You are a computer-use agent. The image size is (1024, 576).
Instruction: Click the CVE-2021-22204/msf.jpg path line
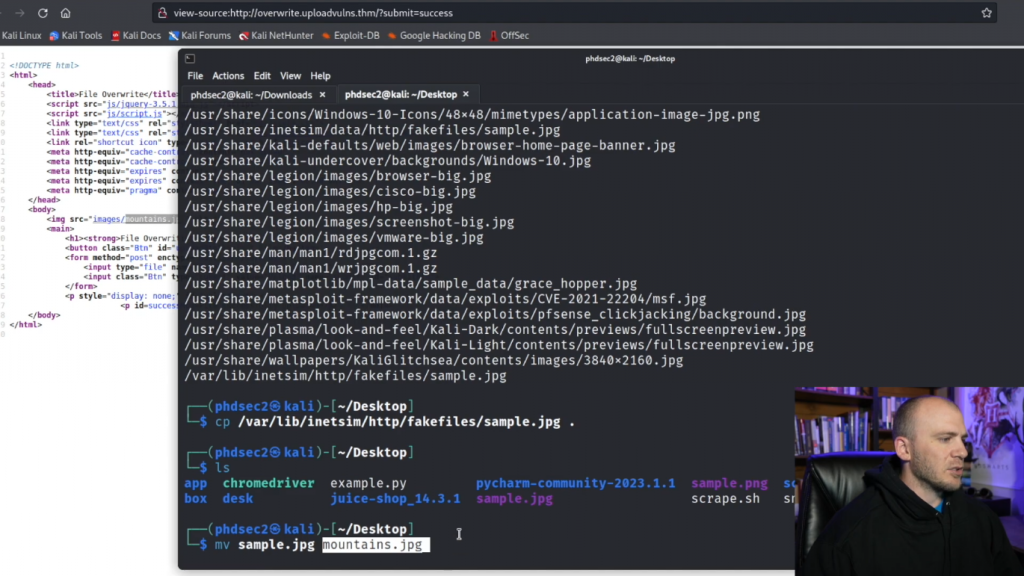coord(445,299)
